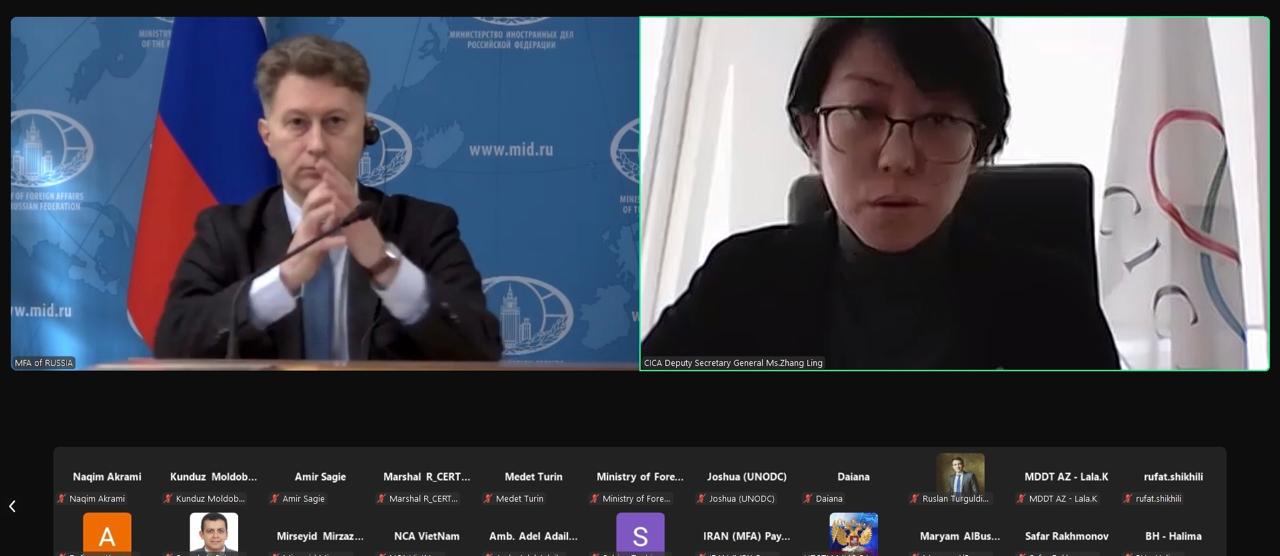The width and height of the screenshot is (1280, 556).
Task: Click muted mic icon beside Daiana
Action: click(x=809, y=499)
